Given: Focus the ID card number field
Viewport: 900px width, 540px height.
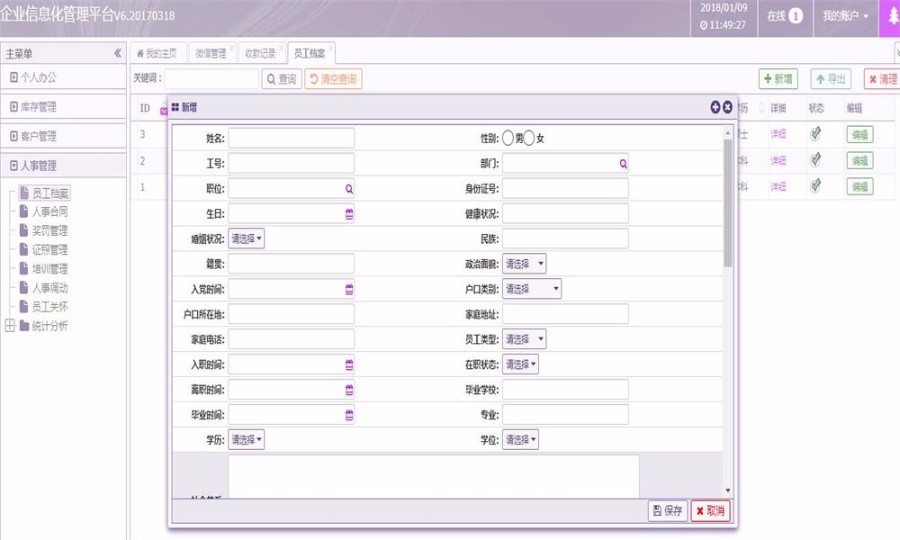Looking at the screenshot, I should pos(565,188).
